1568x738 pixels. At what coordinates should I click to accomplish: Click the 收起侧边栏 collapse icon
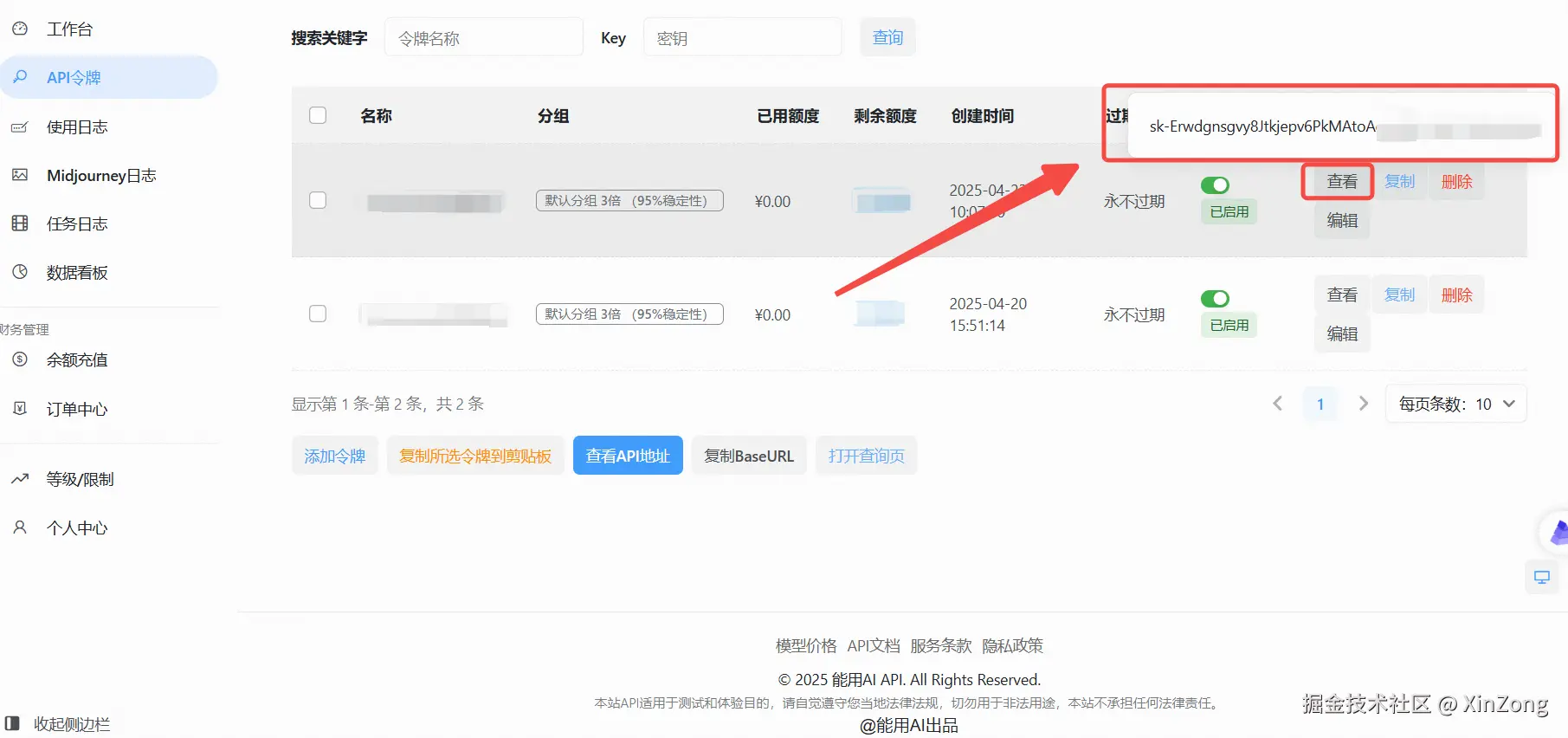12,723
